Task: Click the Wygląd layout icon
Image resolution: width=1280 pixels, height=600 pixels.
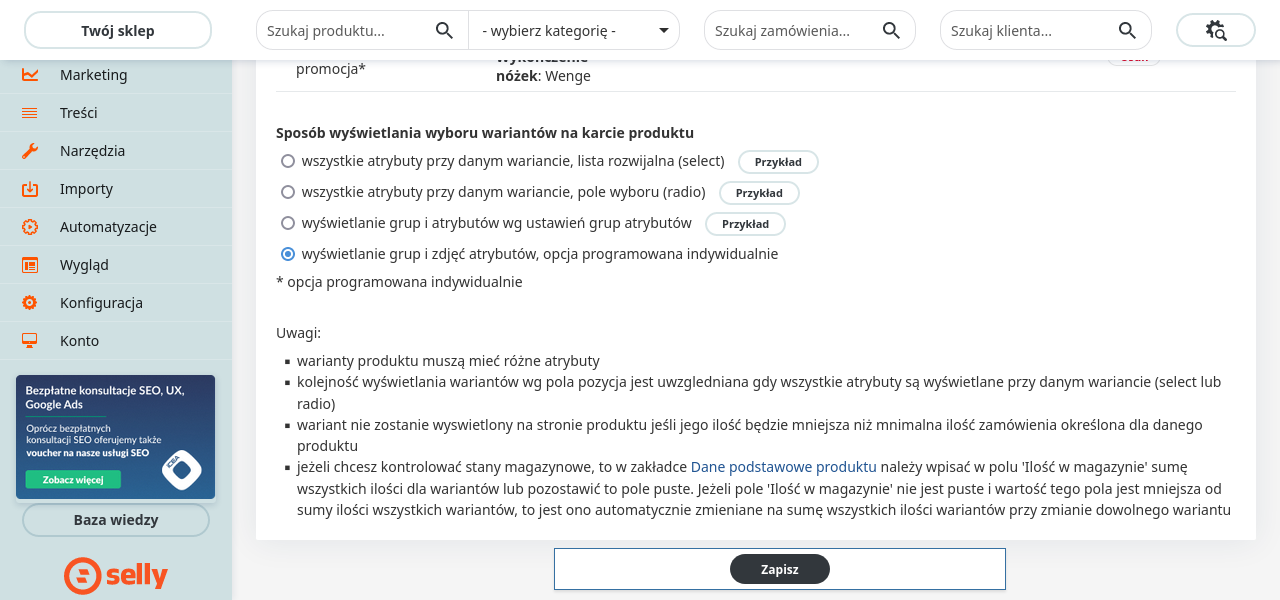Action: point(30,265)
